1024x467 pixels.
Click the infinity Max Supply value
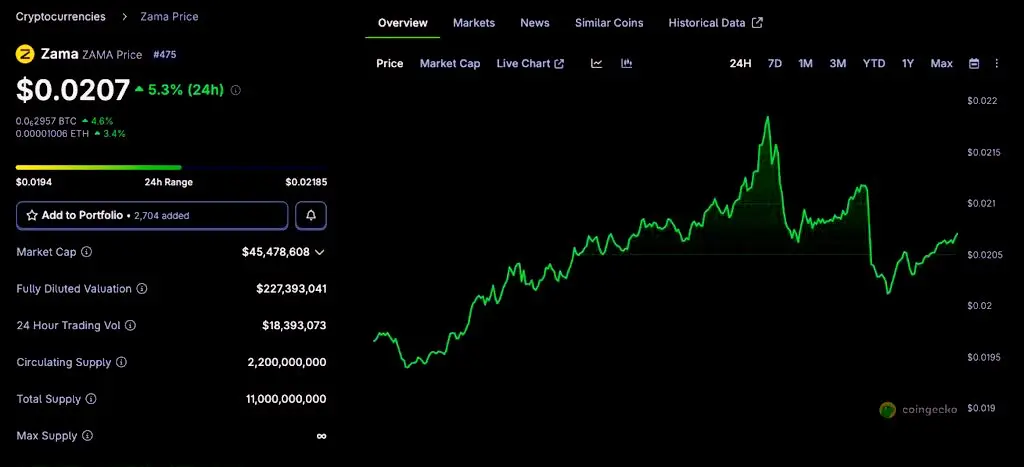click(x=321, y=436)
